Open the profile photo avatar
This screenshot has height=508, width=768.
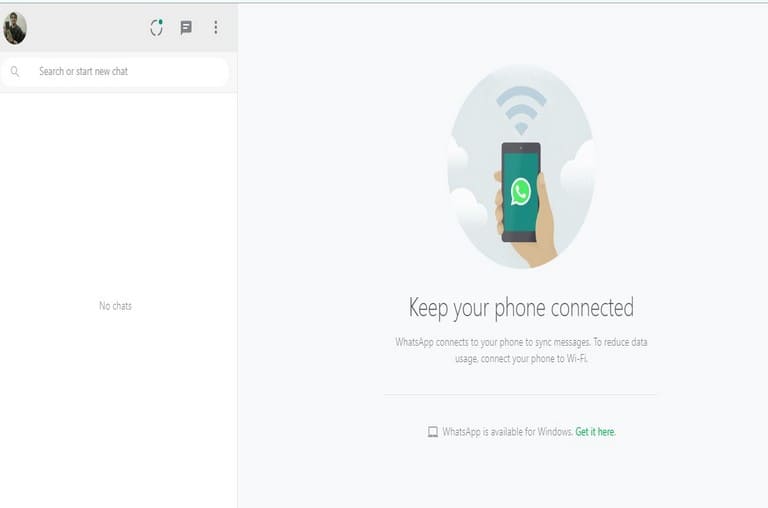coord(15,28)
